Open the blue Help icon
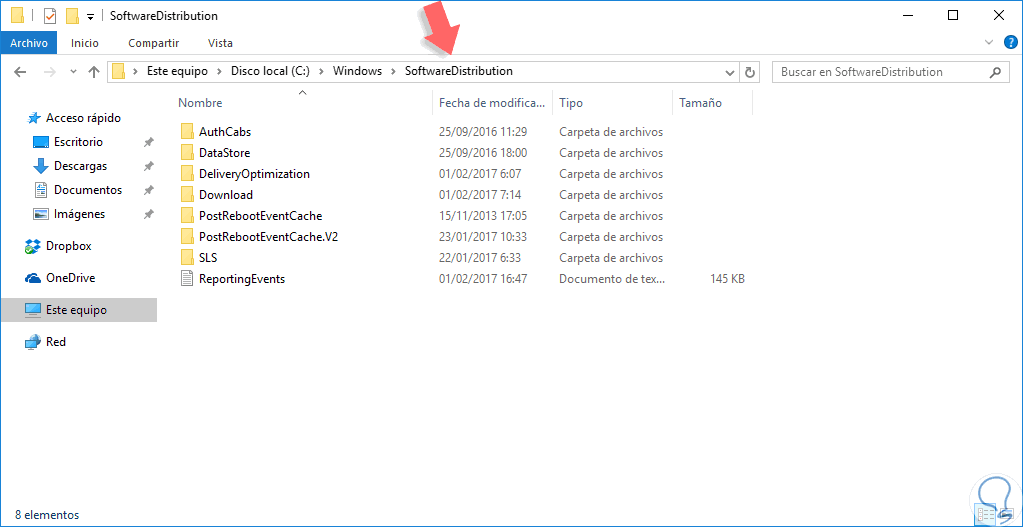 [x=1011, y=43]
